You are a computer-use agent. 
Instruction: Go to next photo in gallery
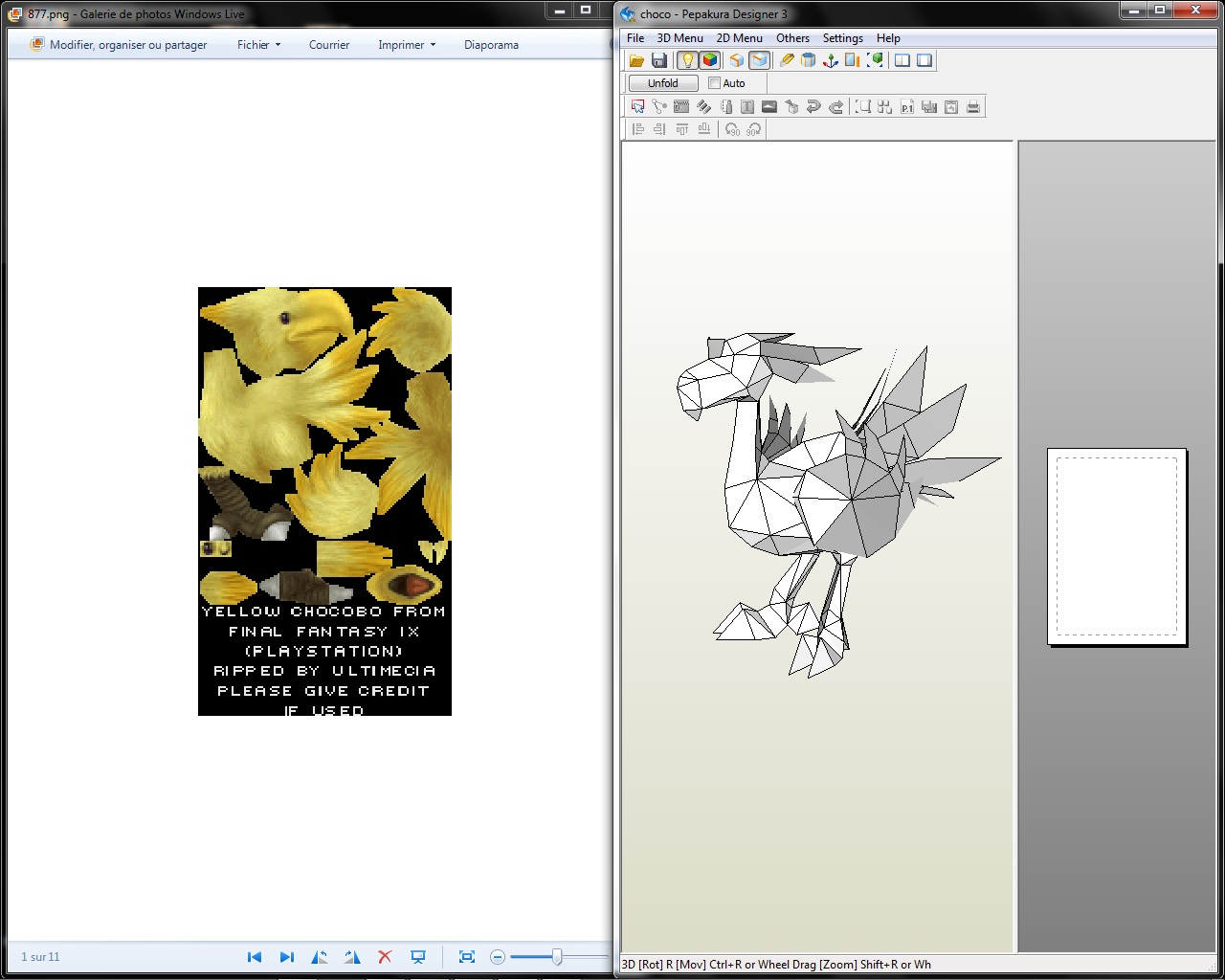(x=286, y=957)
